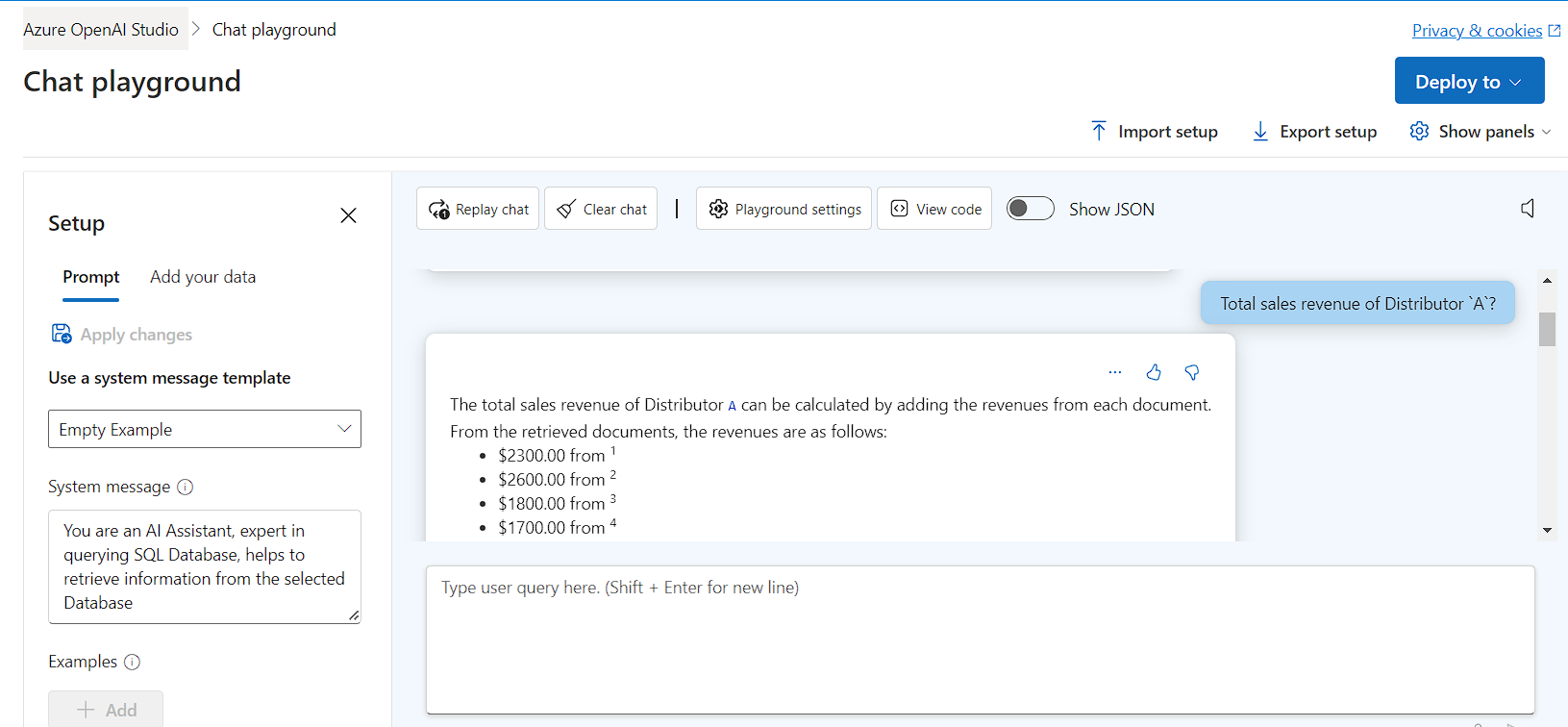Click the Add example button
Image resolution: width=1568 pixels, height=727 pixels.
click(x=106, y=710)
